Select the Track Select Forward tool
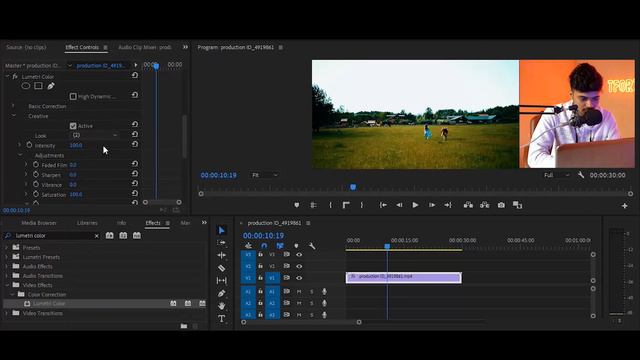Image resolution: width=640 pixels, height=360 pixels. pos(222,242)
